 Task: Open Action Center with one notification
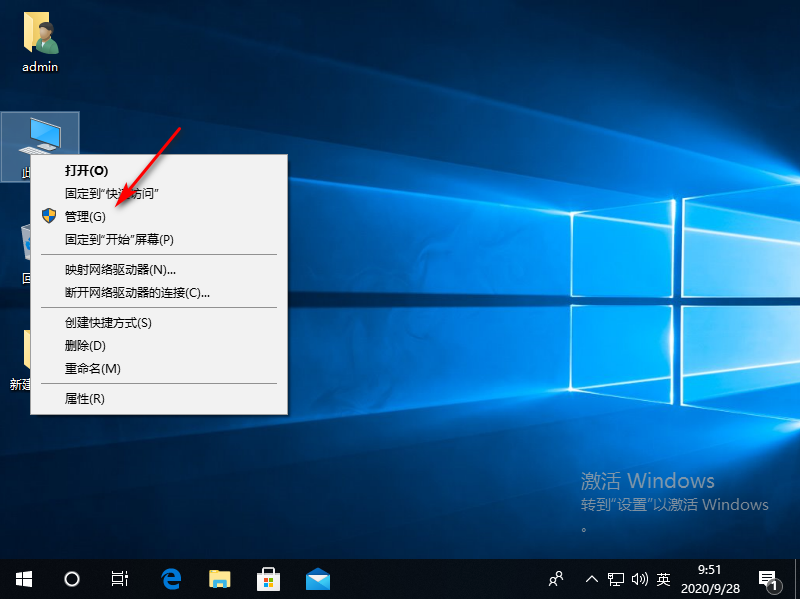[x=769, y=578]
